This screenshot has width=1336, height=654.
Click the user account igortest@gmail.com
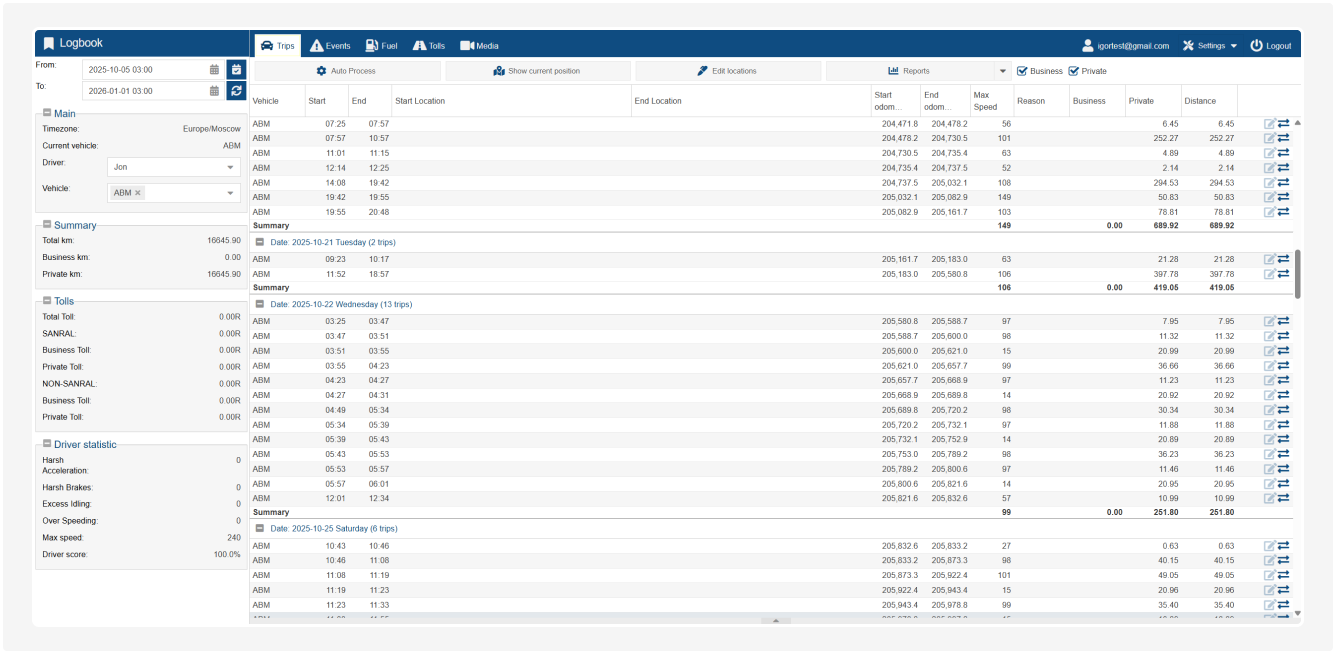[x=1125, y=45]
